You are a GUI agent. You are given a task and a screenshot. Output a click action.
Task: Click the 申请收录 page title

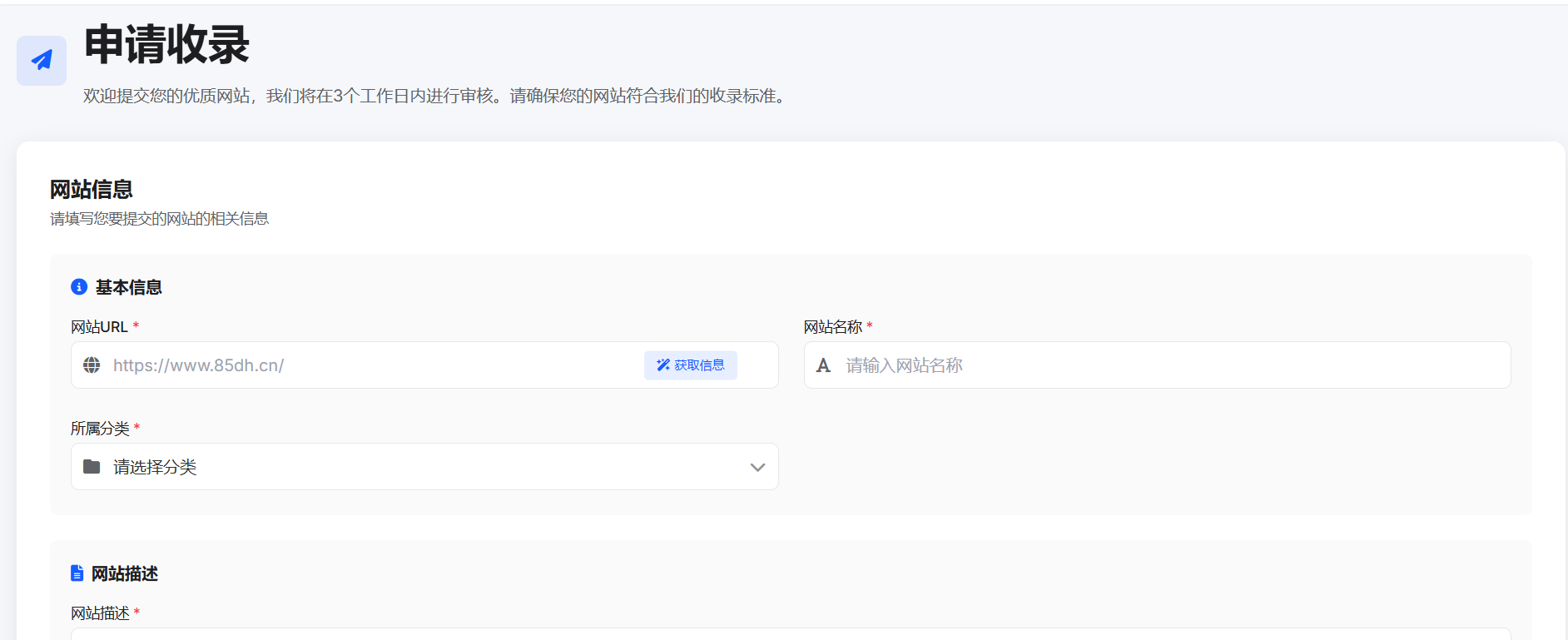click(166, 44)
